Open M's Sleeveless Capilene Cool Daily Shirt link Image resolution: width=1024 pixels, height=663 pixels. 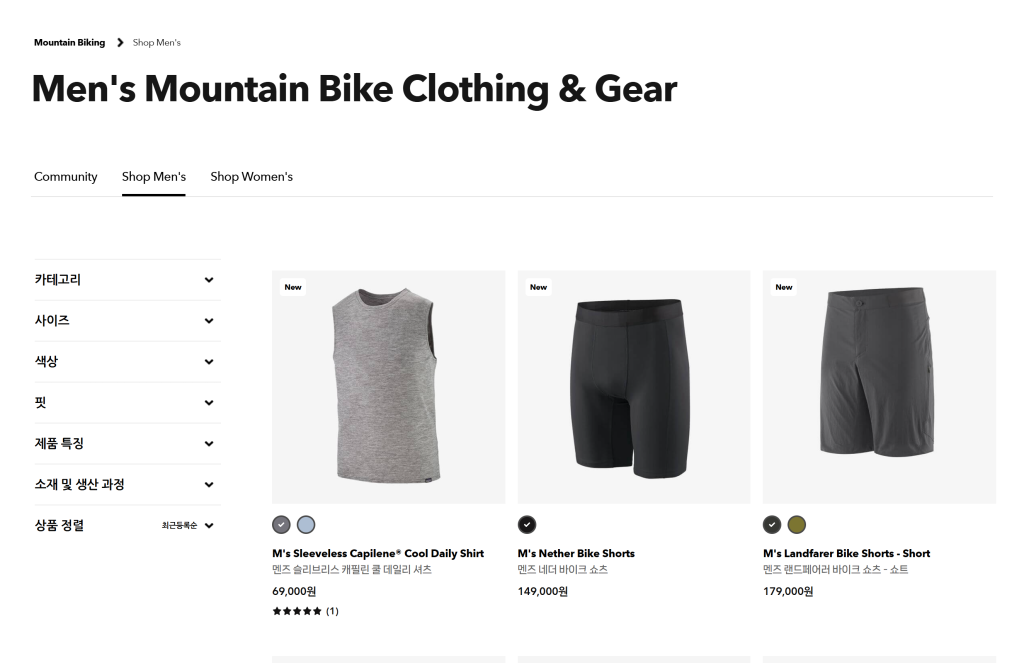tap(378, 553)
